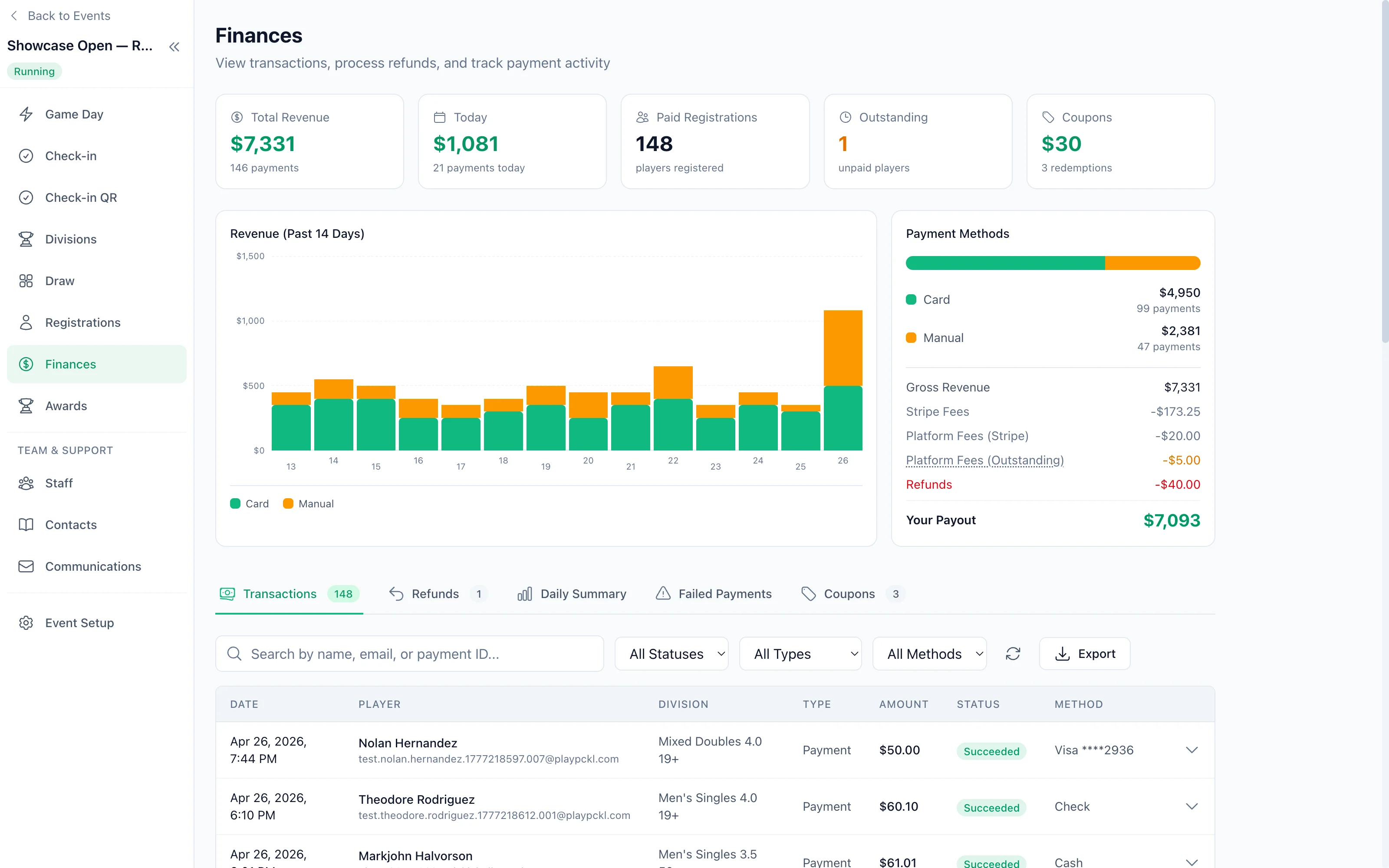This screenshot has height=868, width=1389.
Task: Click the Visa ****2936 method cell
Action: point(1094,750)
